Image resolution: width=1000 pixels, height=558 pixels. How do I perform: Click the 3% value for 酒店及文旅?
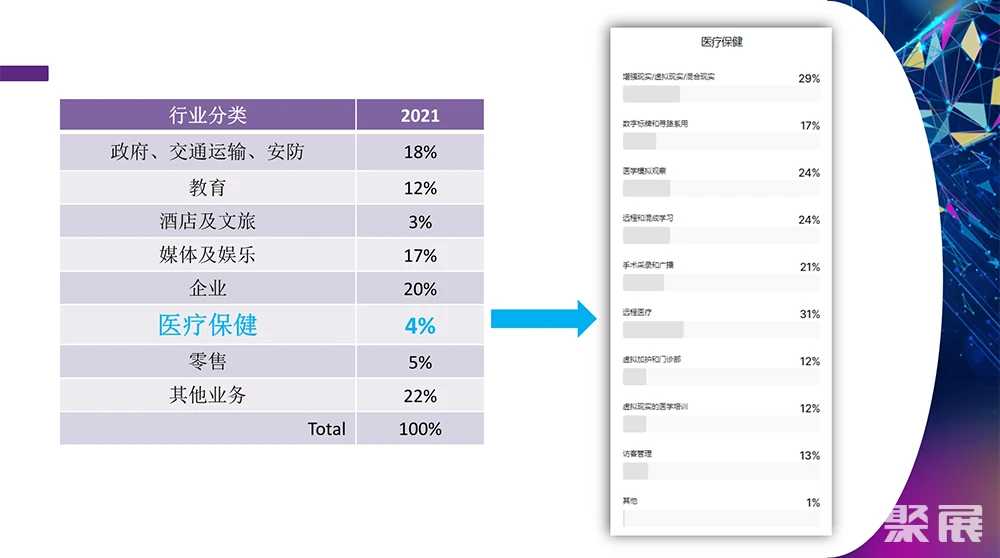(420, 222)
